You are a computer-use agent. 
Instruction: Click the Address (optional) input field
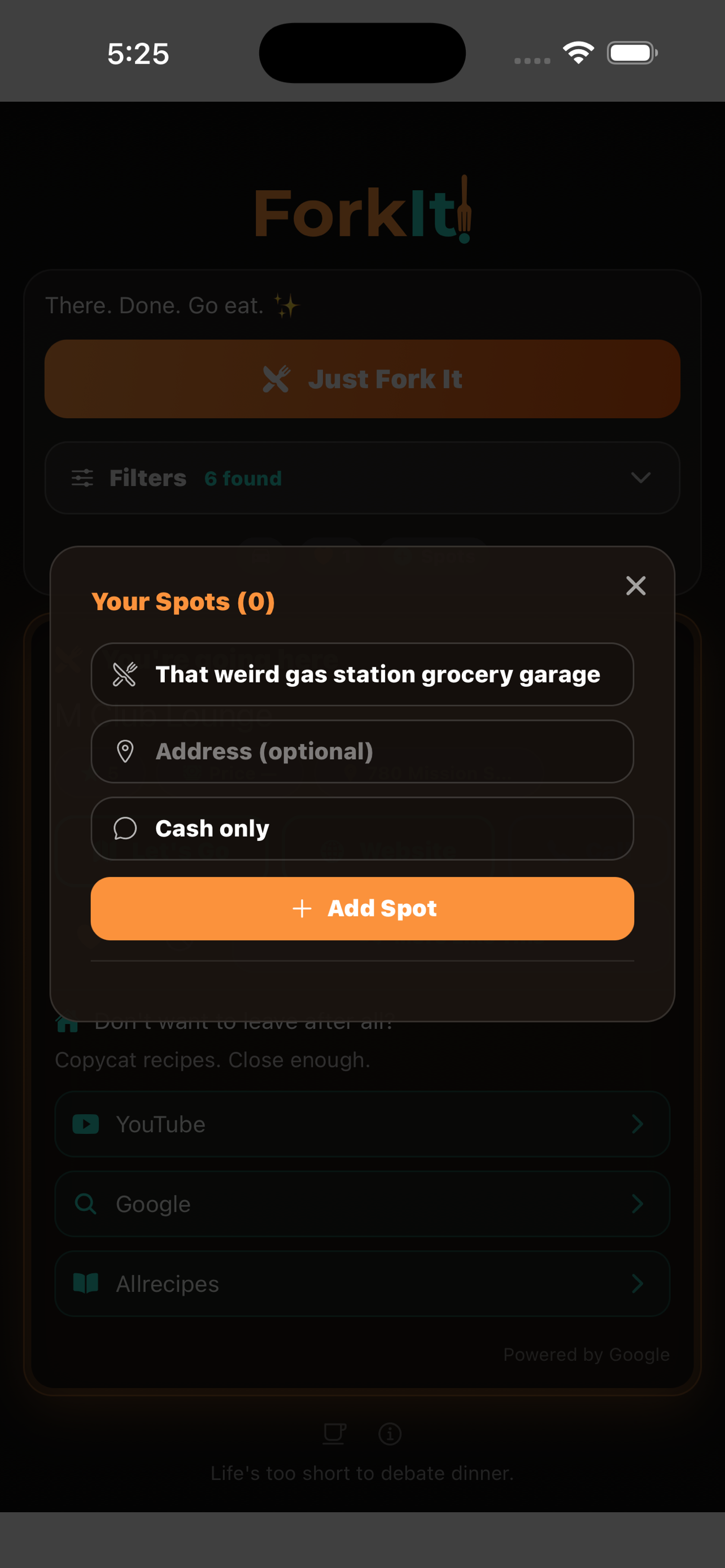pyautogui.click(x=362, y=752)
